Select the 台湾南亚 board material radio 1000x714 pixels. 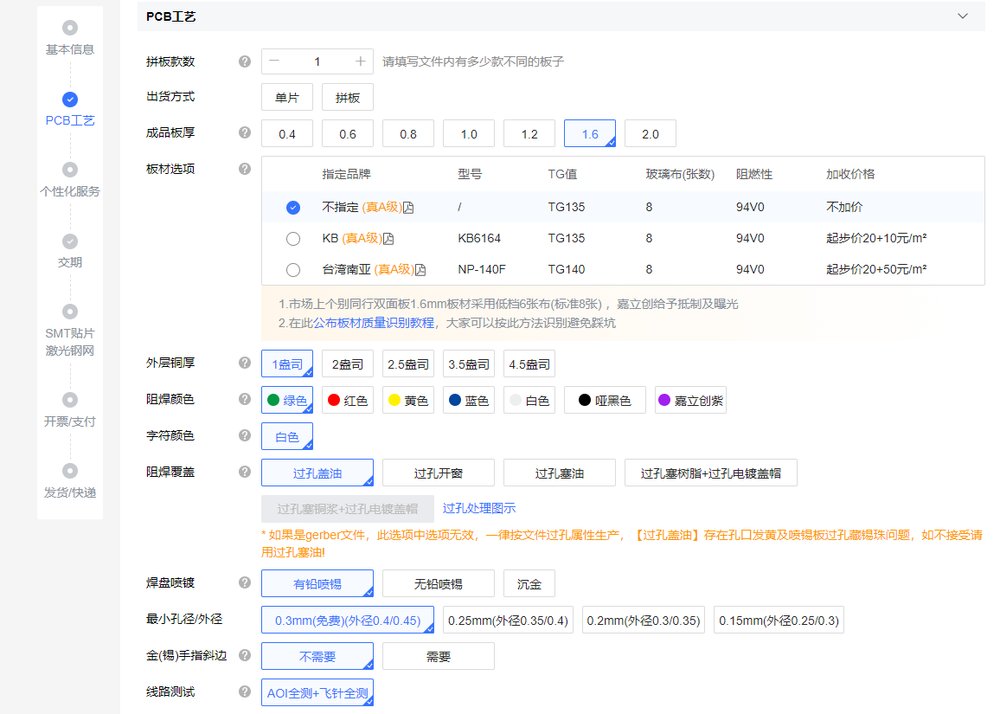[x=293, y=270]
